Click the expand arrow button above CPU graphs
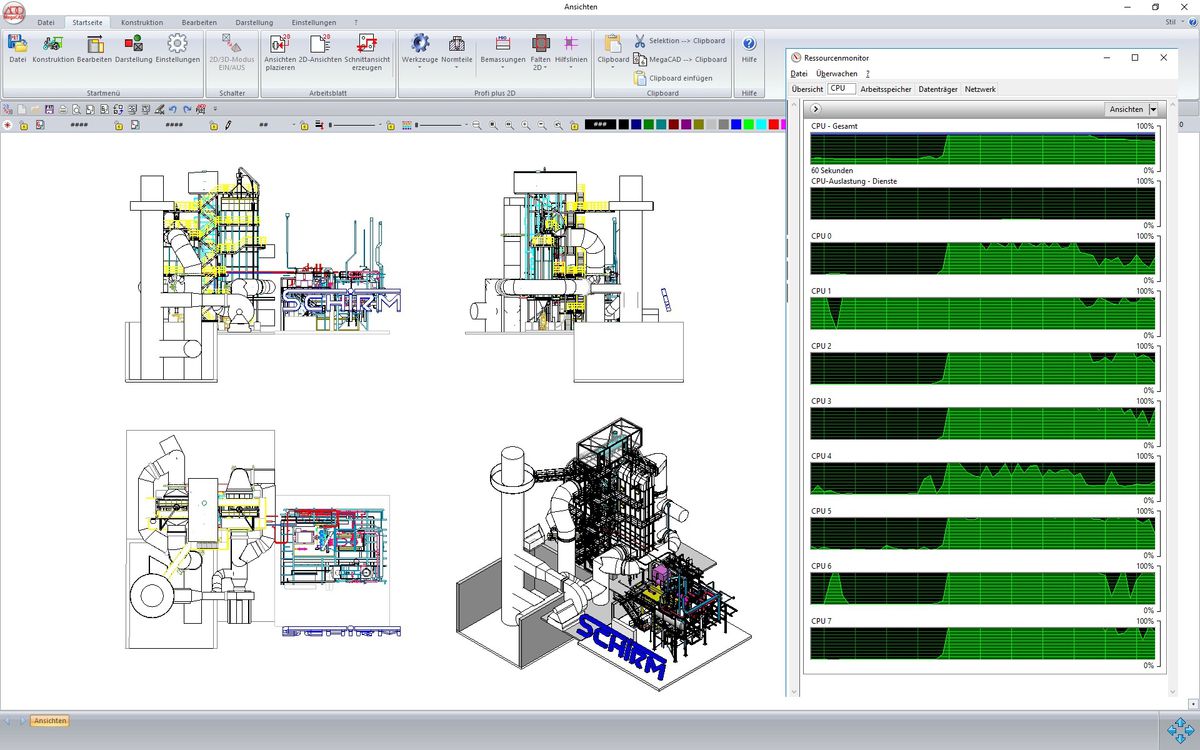 (816, 109)
